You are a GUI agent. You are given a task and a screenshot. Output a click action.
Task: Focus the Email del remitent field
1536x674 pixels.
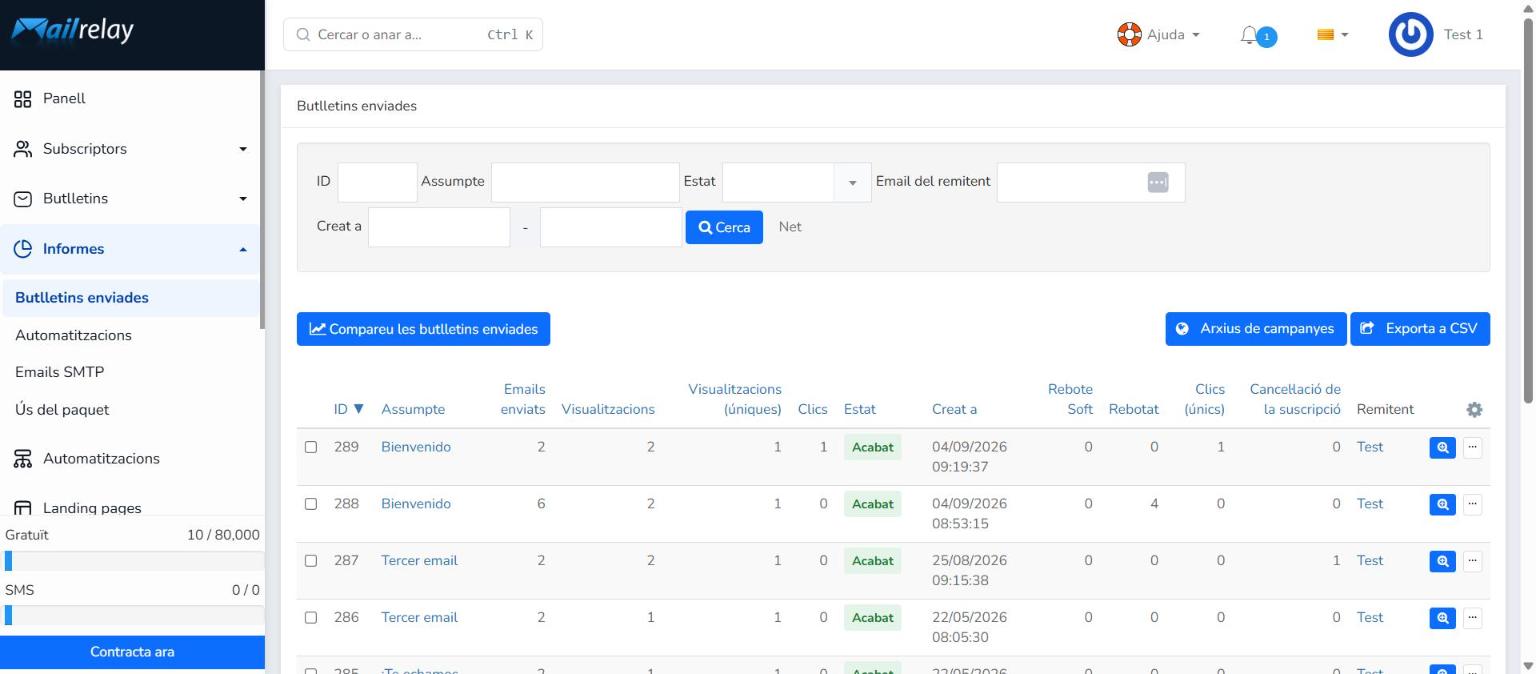point(1091,182)
